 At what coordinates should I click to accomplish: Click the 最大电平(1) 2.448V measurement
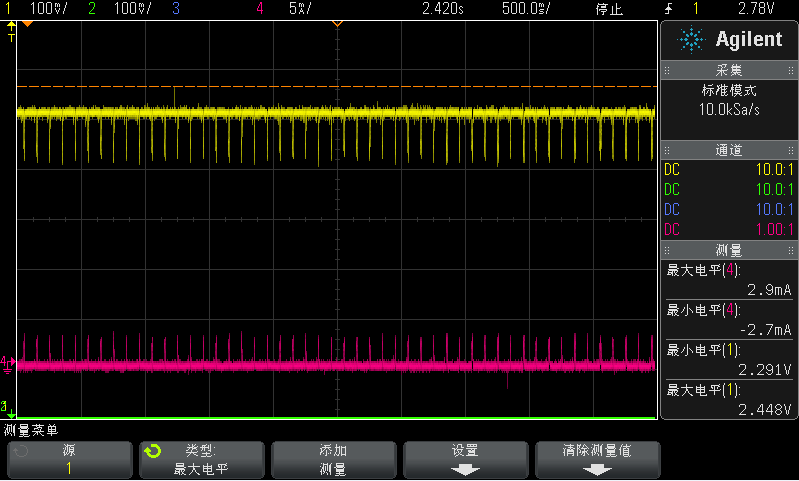pyautogui.click(x=729, y=400)
